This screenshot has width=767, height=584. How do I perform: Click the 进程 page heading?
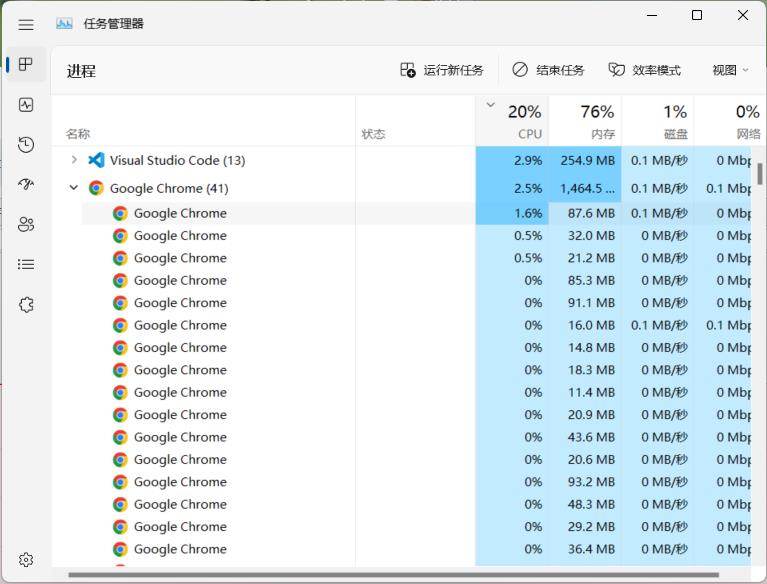81,71
